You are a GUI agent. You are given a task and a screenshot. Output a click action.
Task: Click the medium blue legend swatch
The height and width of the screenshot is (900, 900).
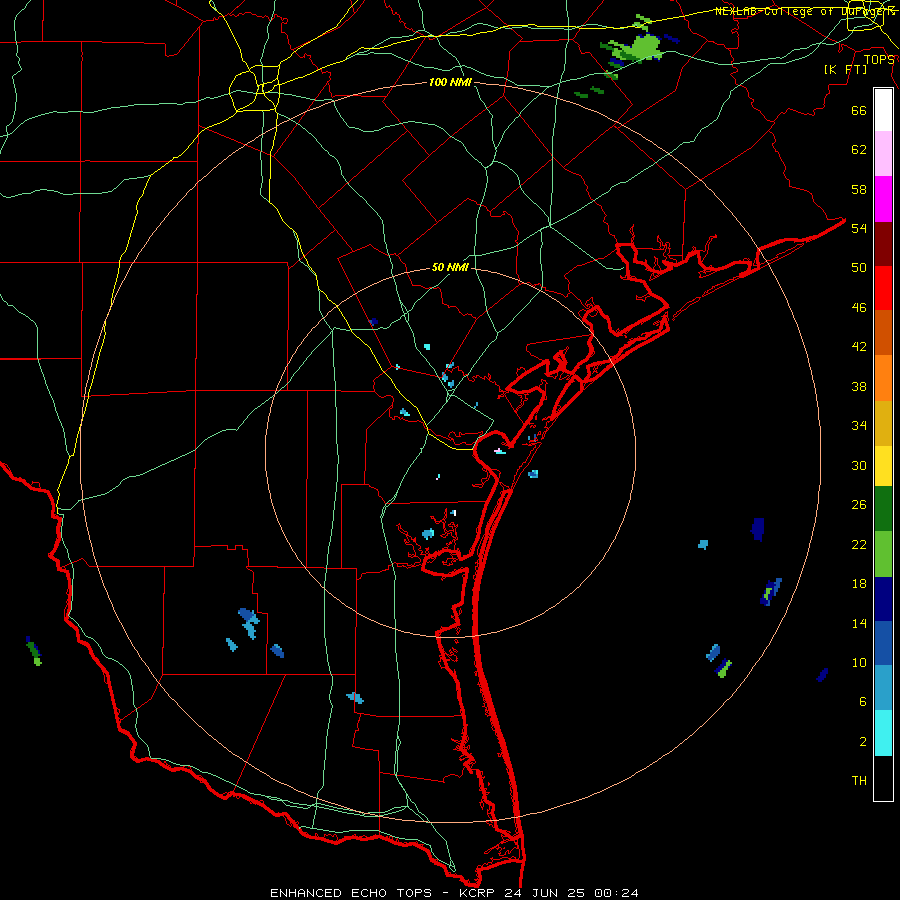tap(883, 643)
